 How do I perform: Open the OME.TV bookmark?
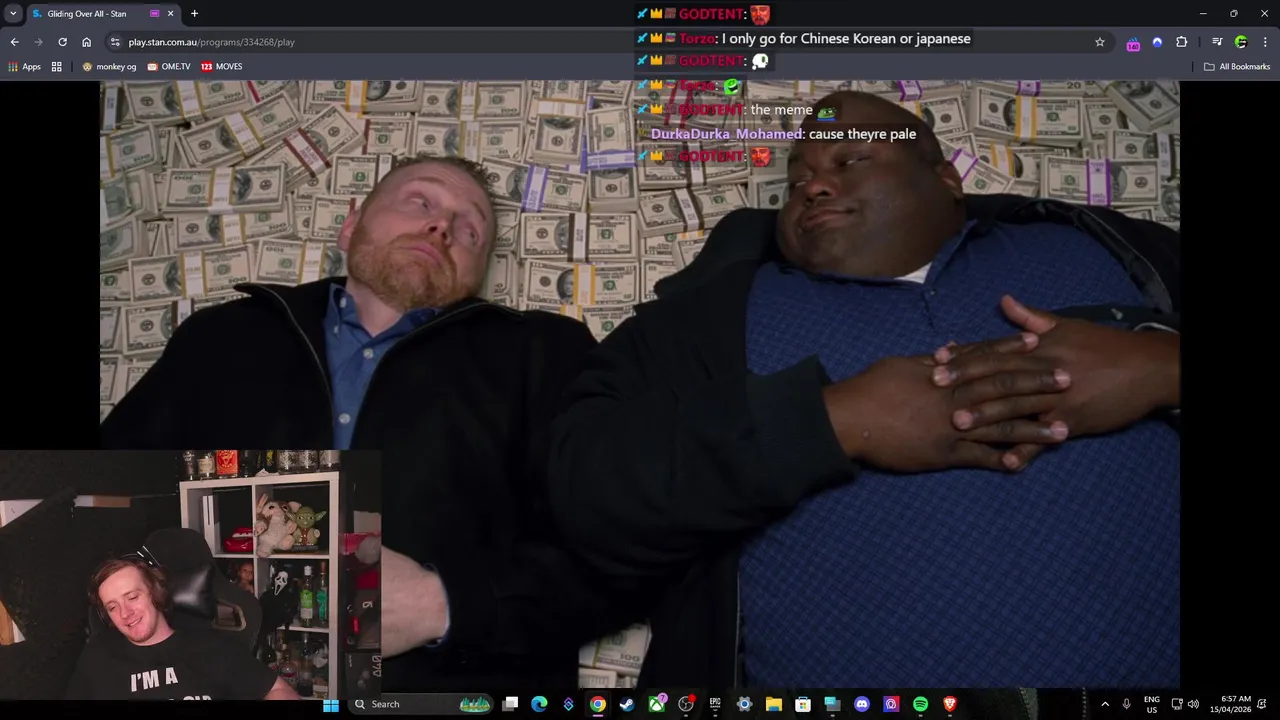[x=168, y=67]
